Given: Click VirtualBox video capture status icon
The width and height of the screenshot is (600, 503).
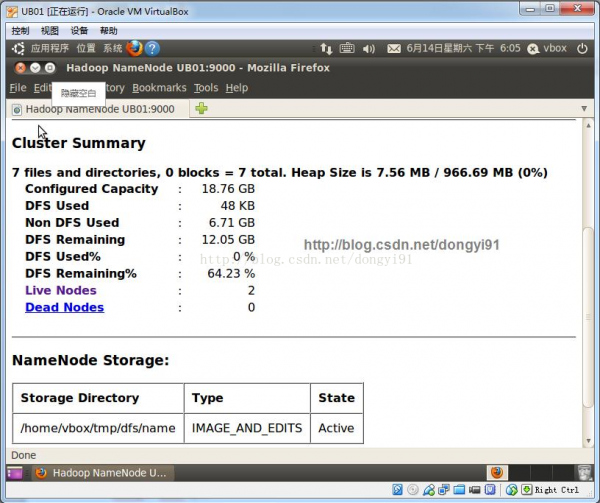Looking at the screenshot, I should pyautogui.click(x=474, y=490).
